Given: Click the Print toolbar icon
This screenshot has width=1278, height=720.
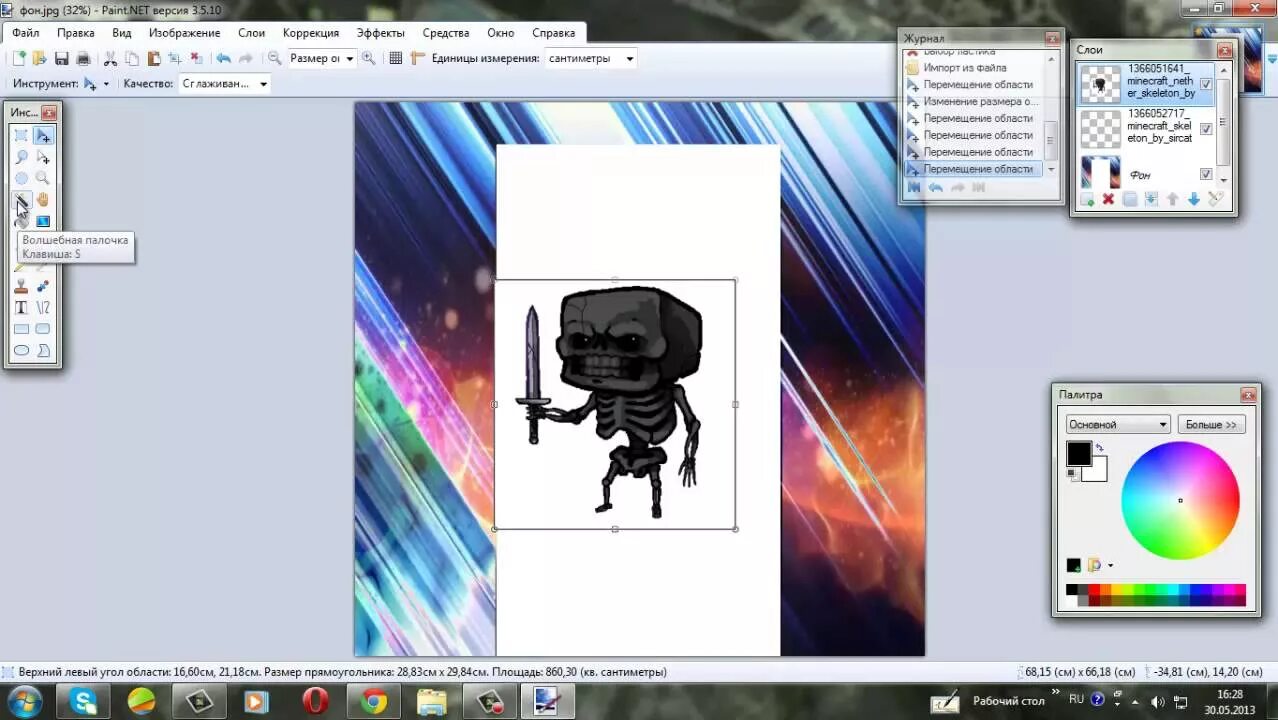Looking at the screenshot, I should tap(83, 58).
